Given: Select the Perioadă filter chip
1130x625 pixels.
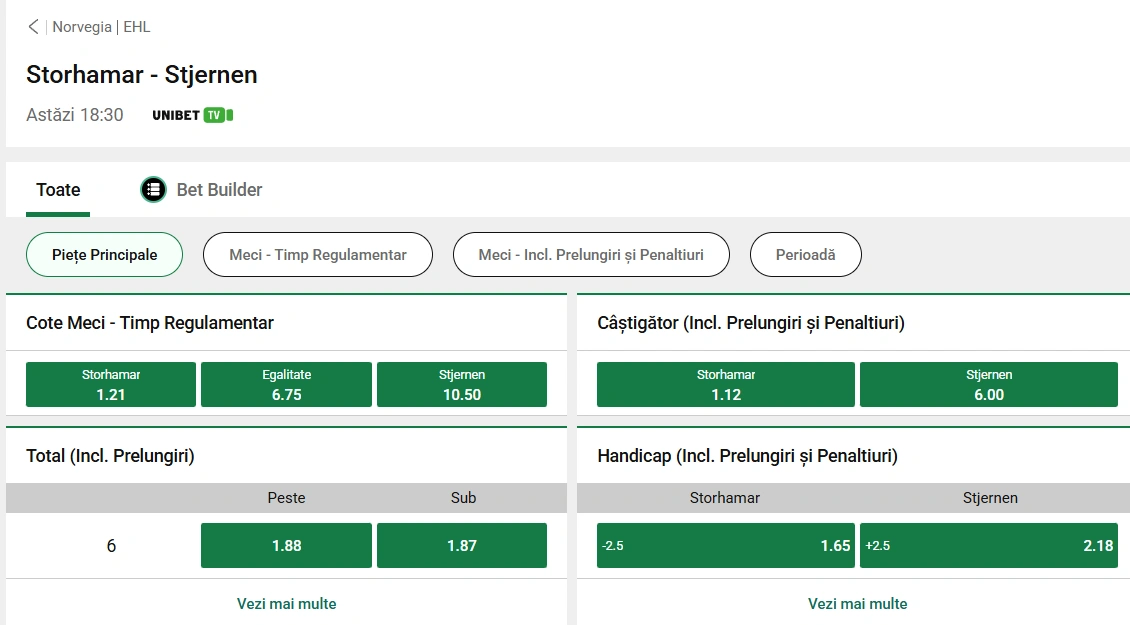Looking at the screenshot, I should pyautogui.click(x=805, y=255).
